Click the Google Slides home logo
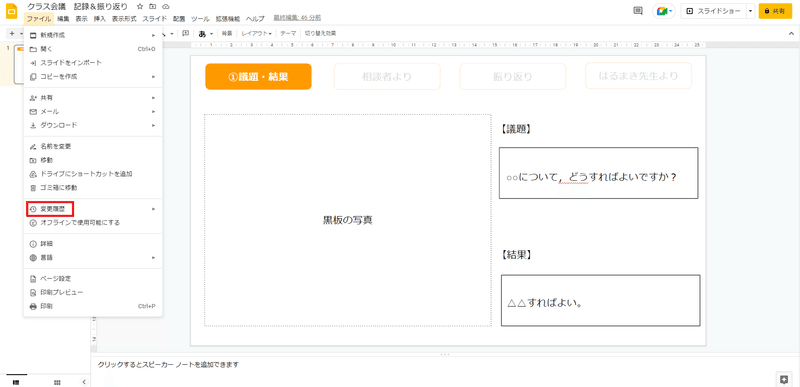Screen dimensions: 800x387 11,11
